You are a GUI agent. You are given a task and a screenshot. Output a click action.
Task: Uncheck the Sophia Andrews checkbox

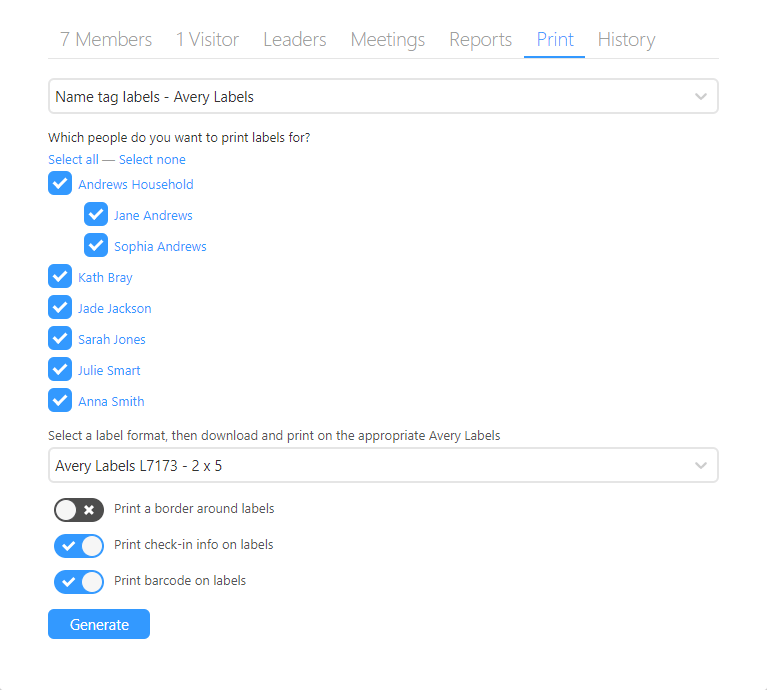point(96,246)
